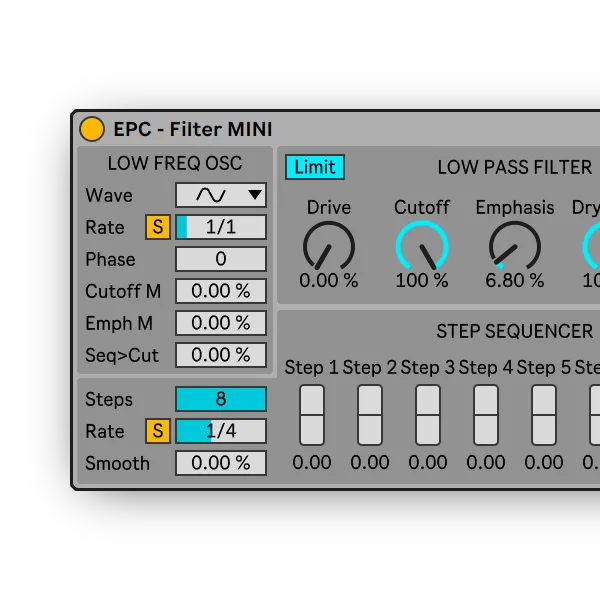600x600 pixels.
Task: Click the Seq>Cut value field
Action: point(221,355)
